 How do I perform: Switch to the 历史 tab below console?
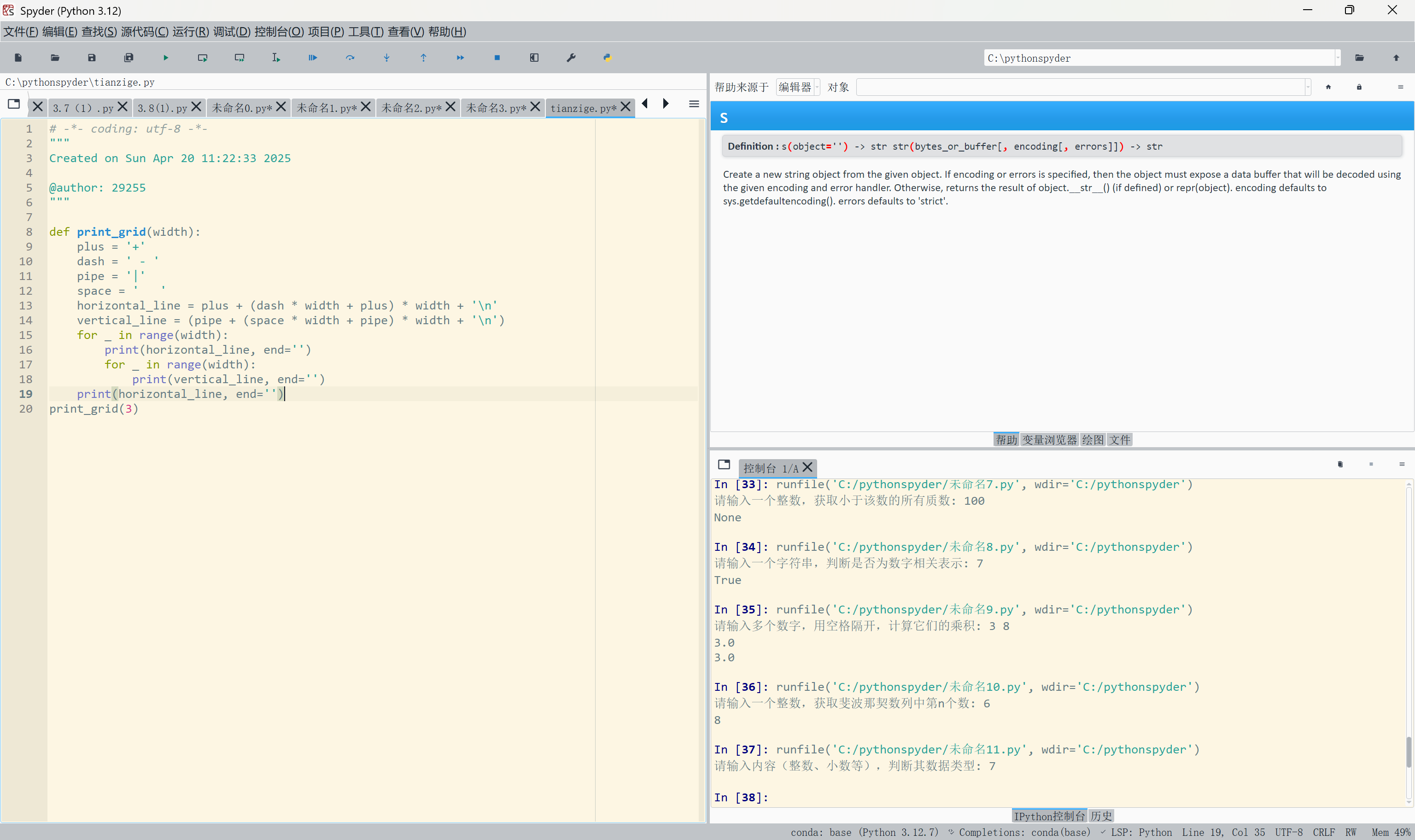[x=1101, y=816]
